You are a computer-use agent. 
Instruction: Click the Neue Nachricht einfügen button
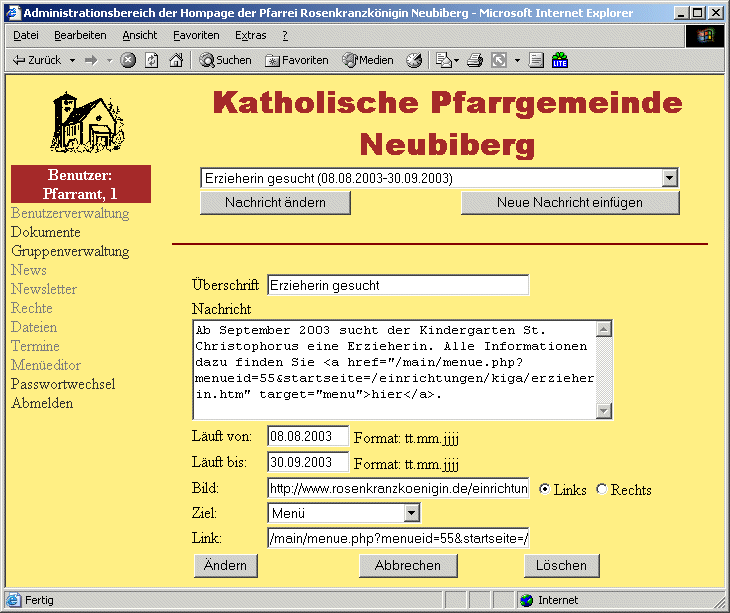(570, 202)
